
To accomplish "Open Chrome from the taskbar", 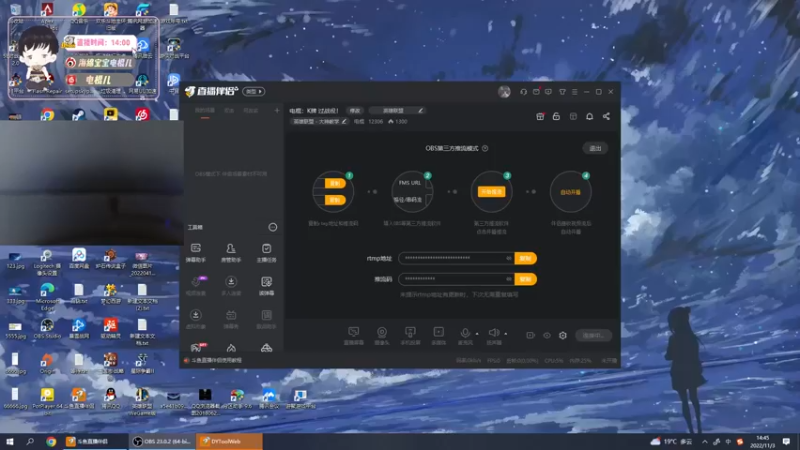I will [x=51, y=442].
